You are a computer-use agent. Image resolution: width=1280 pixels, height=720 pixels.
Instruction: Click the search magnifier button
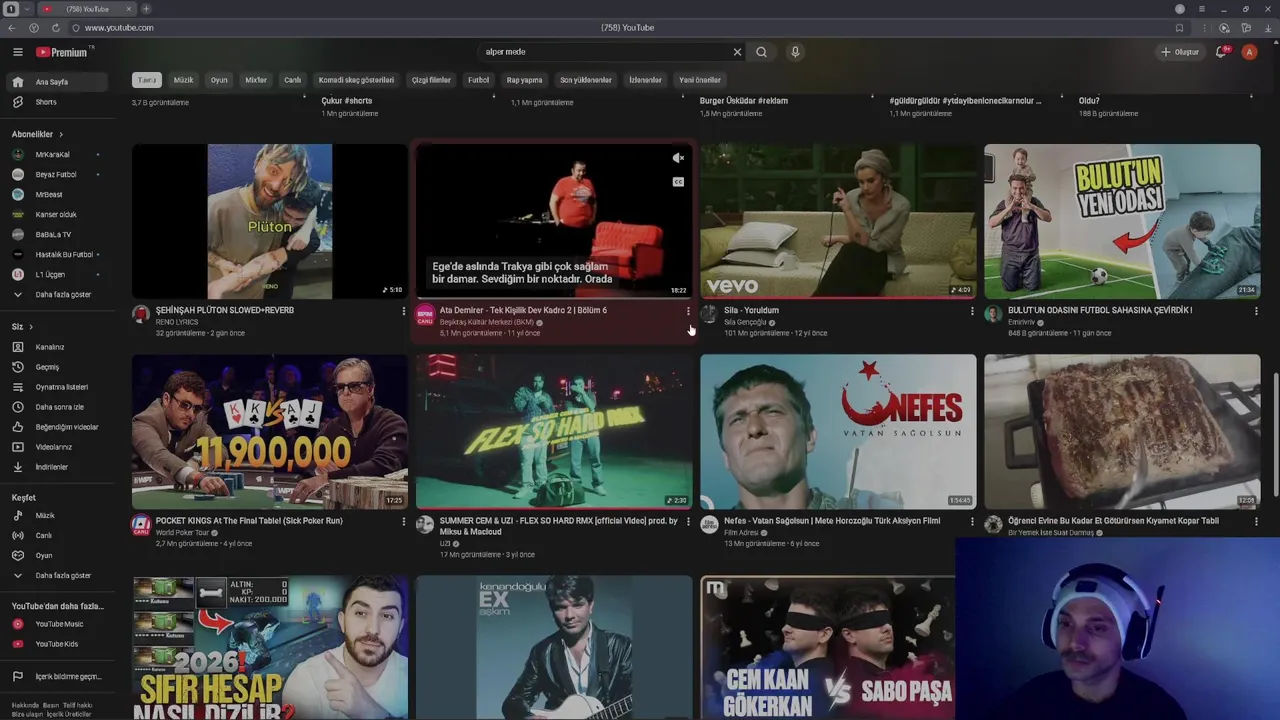click(761, 52)
